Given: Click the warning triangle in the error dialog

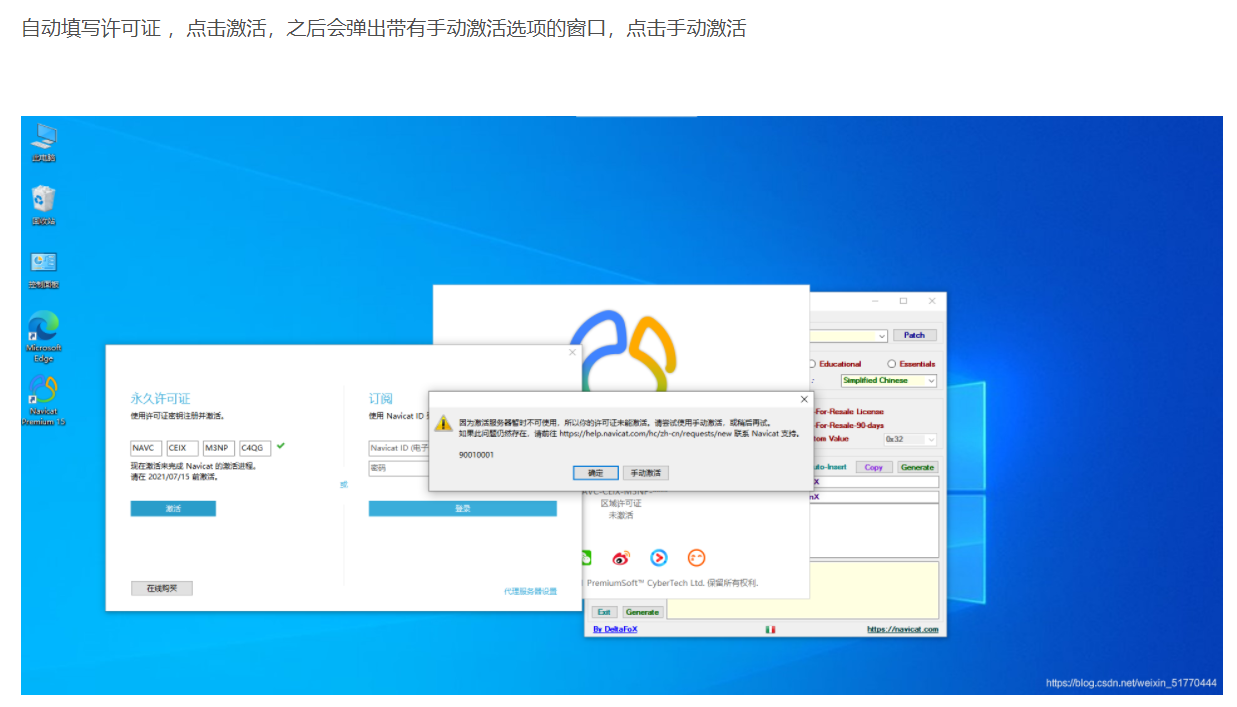Looking at the screenshot, I should coord(444,423).
